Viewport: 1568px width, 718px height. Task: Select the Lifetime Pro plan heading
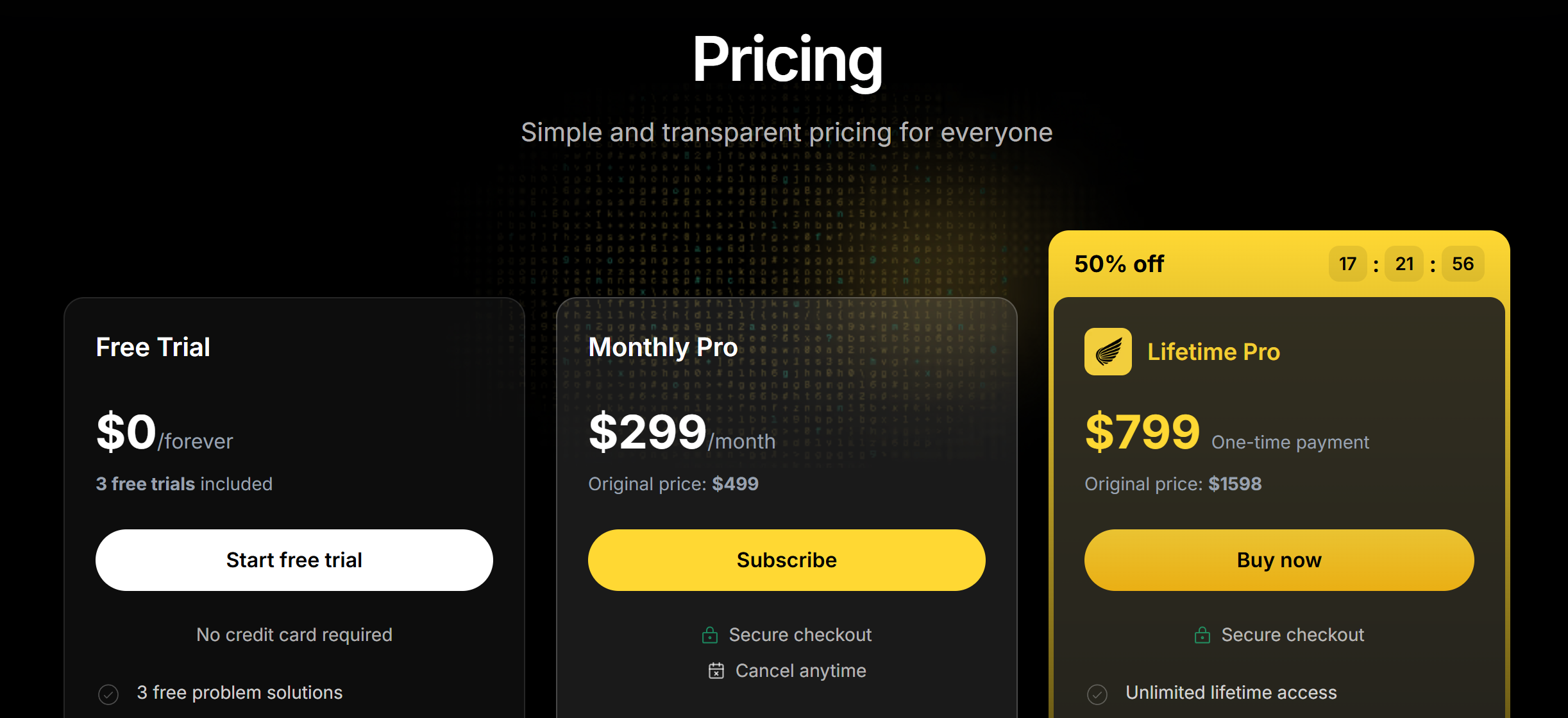click(1213, 352)
